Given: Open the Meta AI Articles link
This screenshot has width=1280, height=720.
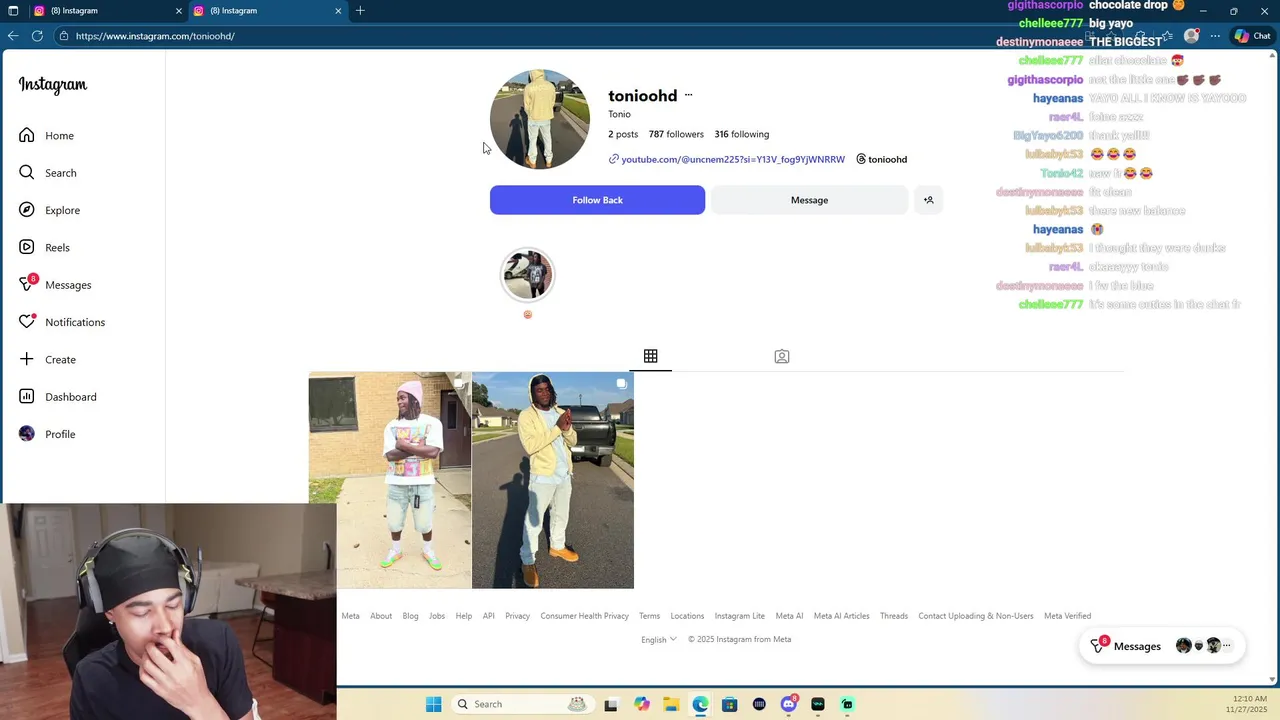Looking at the screenshot, I should (841, 616).
